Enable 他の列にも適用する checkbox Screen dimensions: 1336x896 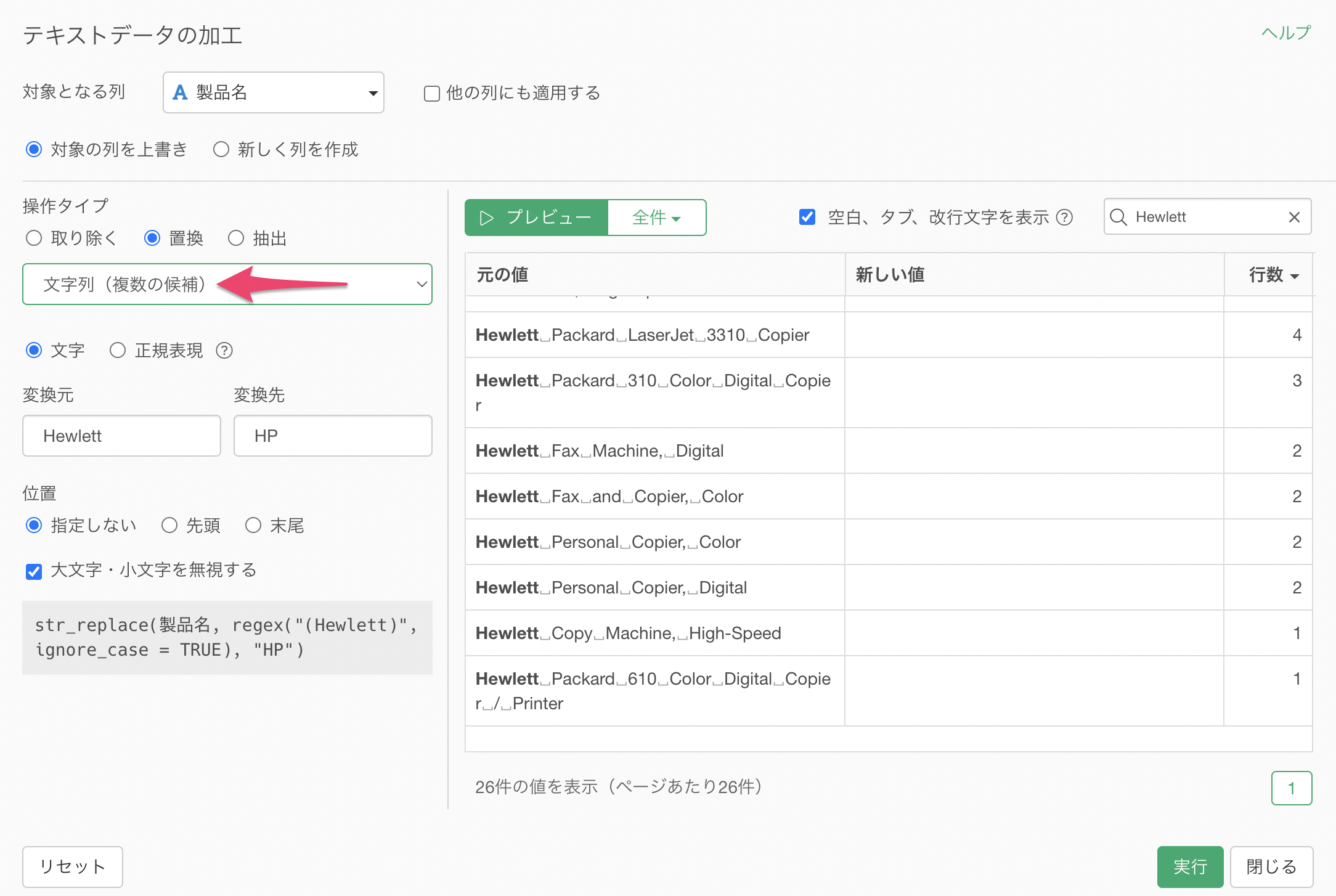432,94
